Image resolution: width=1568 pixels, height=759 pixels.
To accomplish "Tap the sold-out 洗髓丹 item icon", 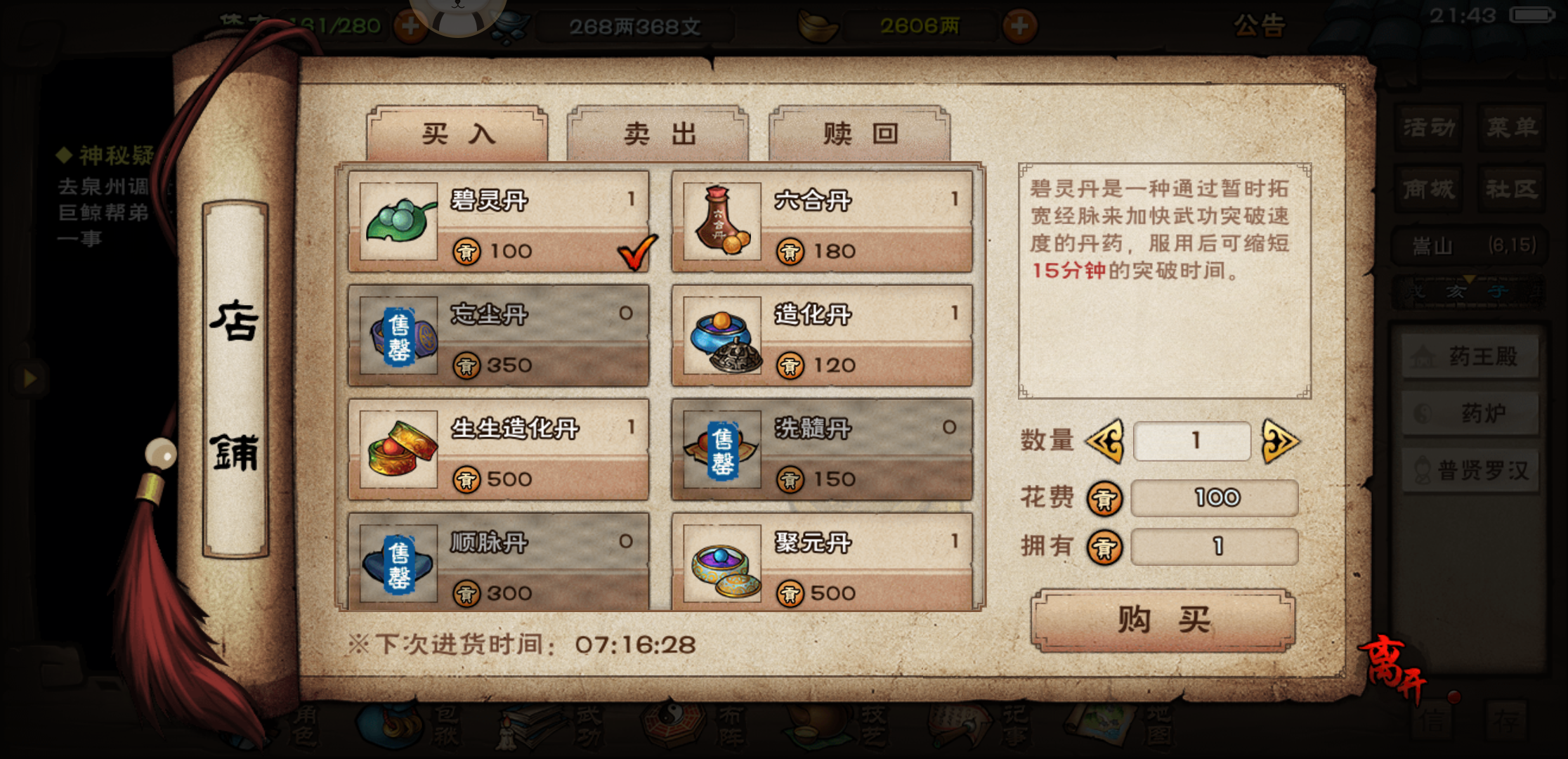I will point(722,449).
